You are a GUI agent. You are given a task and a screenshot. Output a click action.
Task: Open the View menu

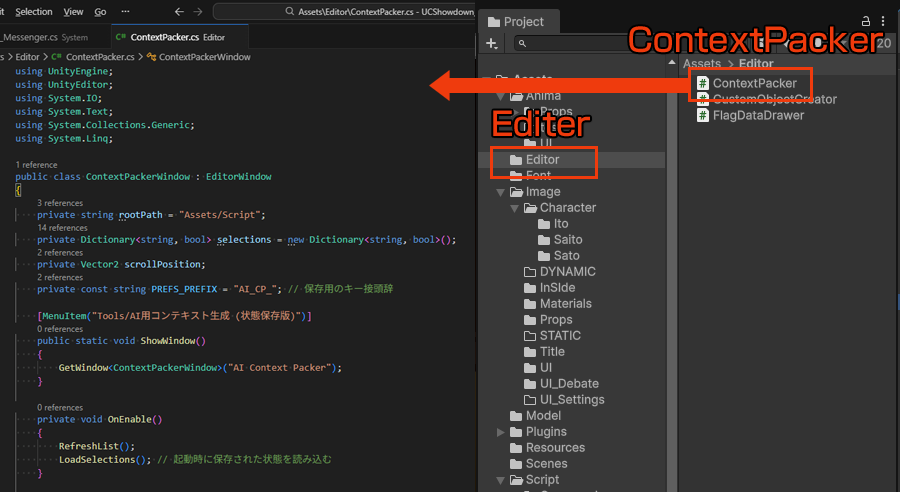click(73, 12)
